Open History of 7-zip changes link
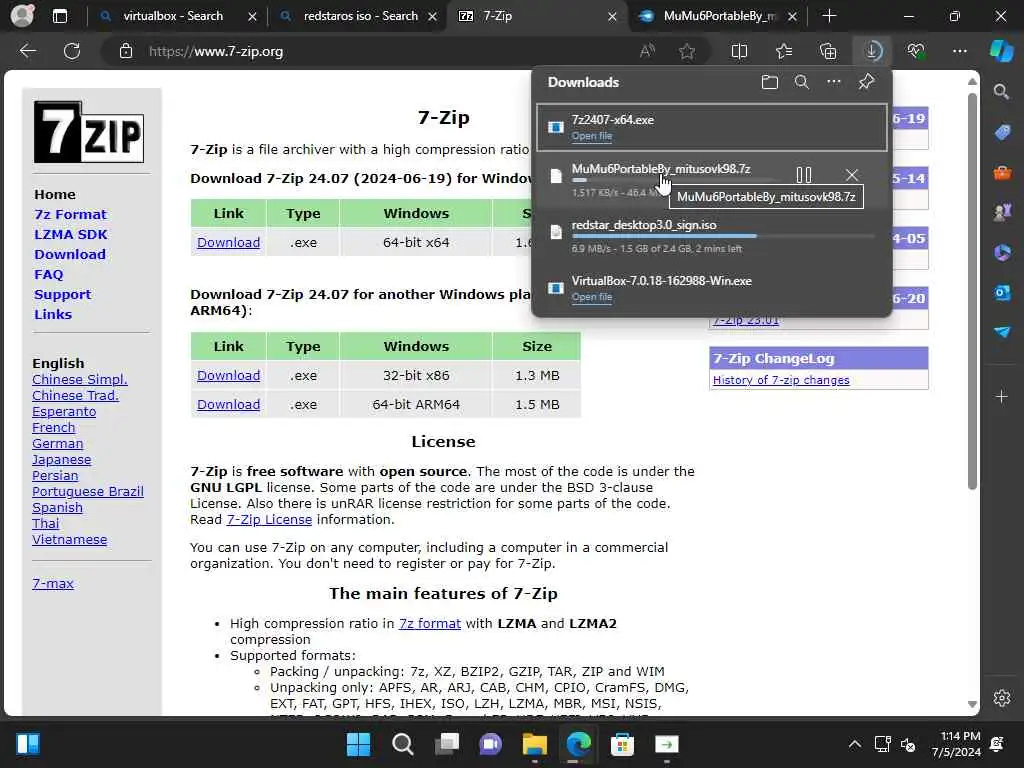This screenshot has width=1024, height=768. [x=781, y=380]
